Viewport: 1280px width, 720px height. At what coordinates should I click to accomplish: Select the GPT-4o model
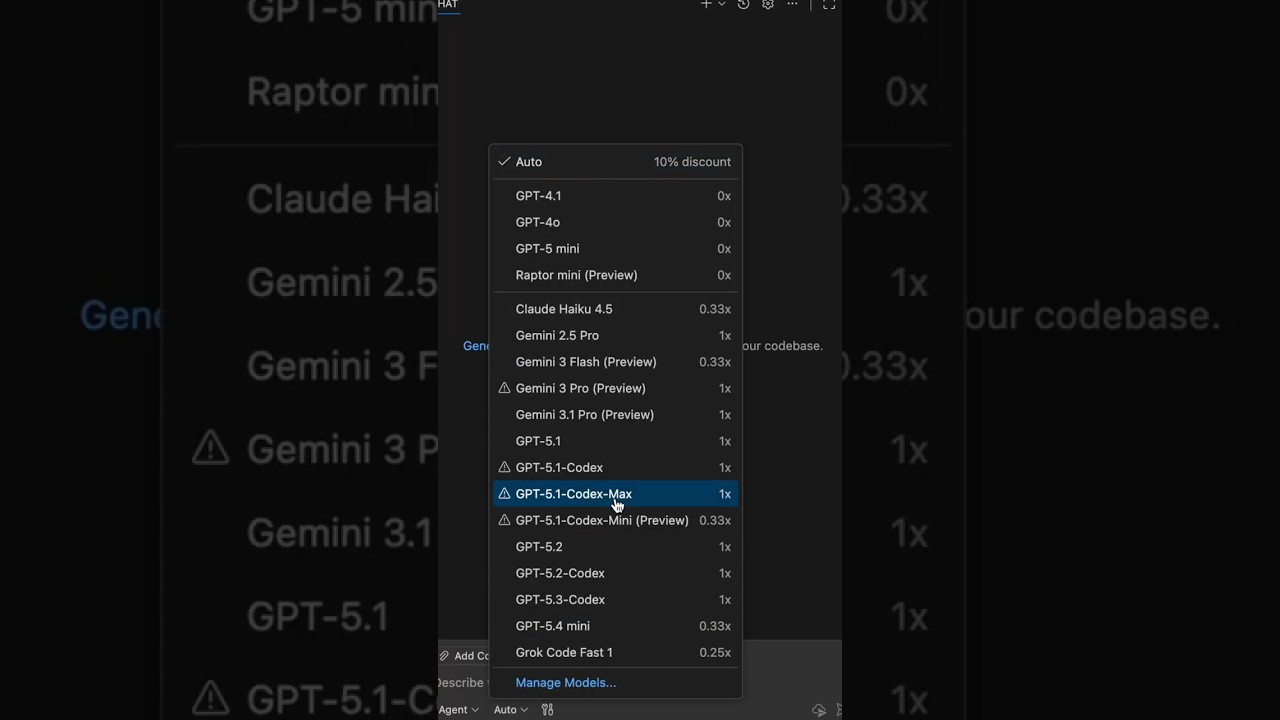(x=616, y=222)
